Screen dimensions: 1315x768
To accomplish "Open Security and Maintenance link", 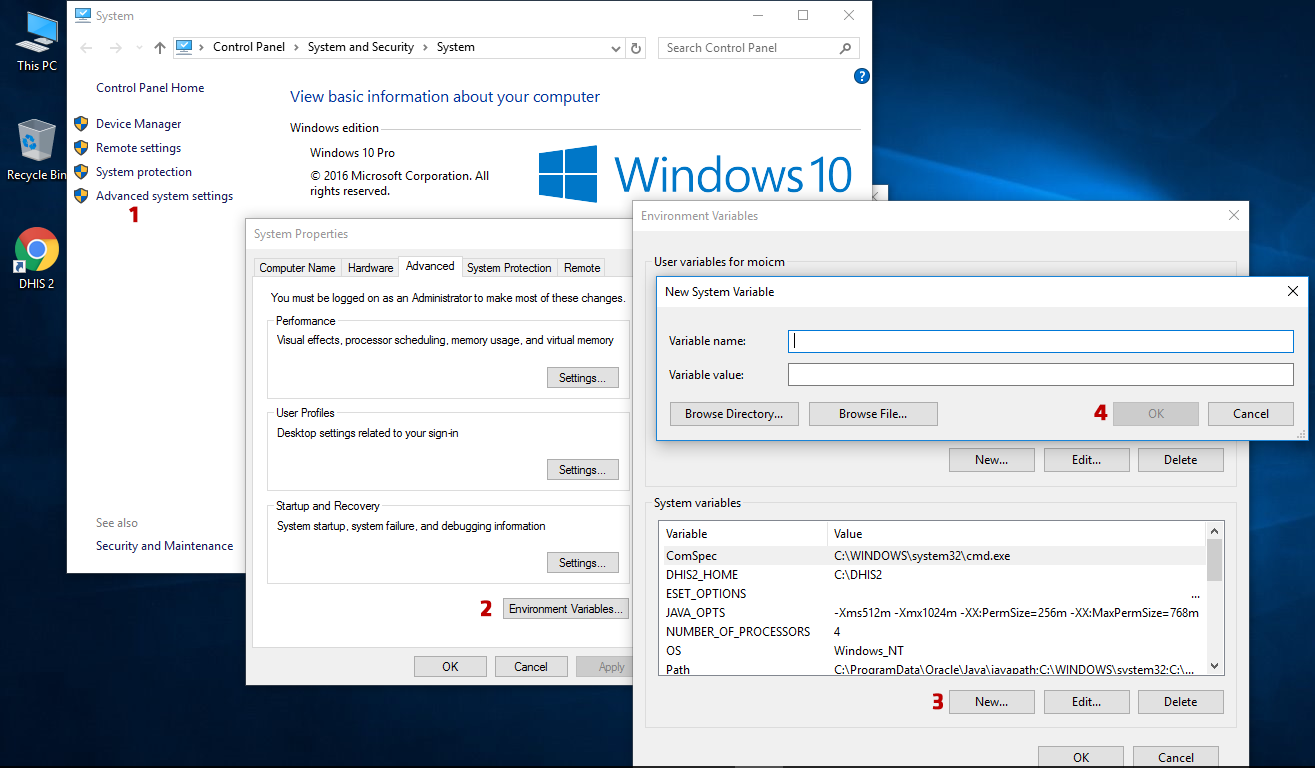I will point(165,546).
